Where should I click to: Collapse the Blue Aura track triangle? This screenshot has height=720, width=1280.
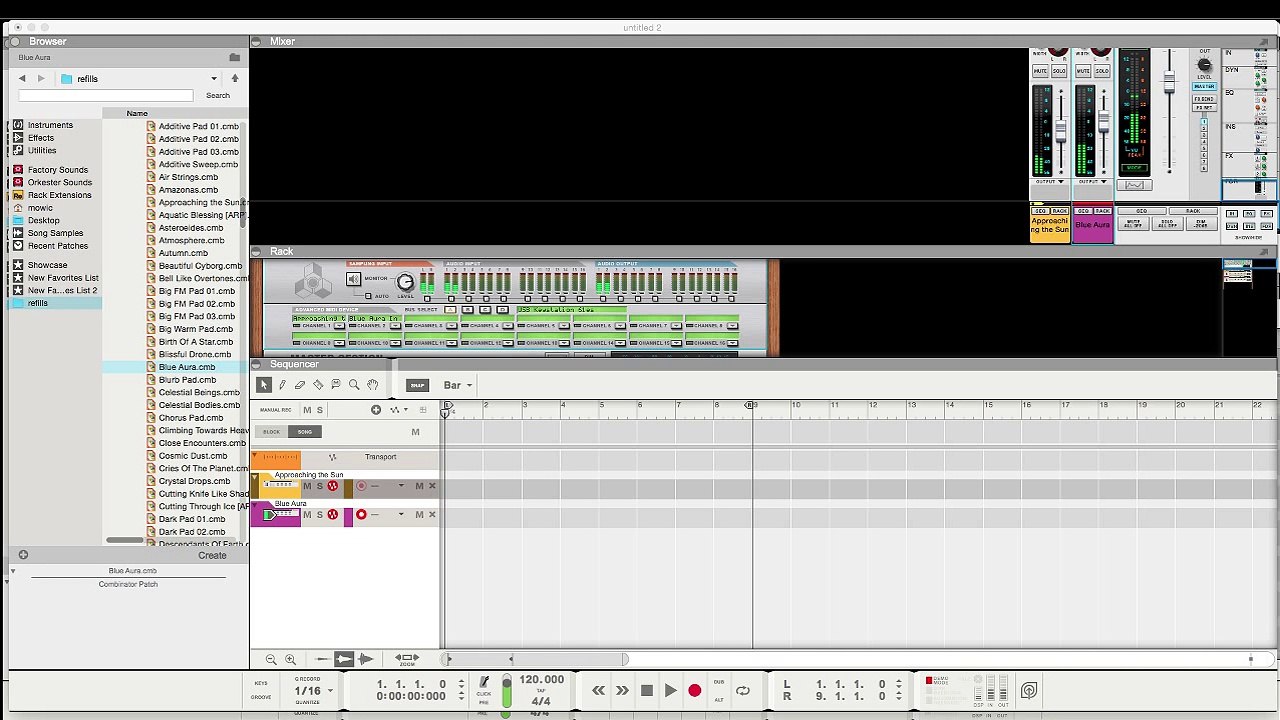click(255, 504)
